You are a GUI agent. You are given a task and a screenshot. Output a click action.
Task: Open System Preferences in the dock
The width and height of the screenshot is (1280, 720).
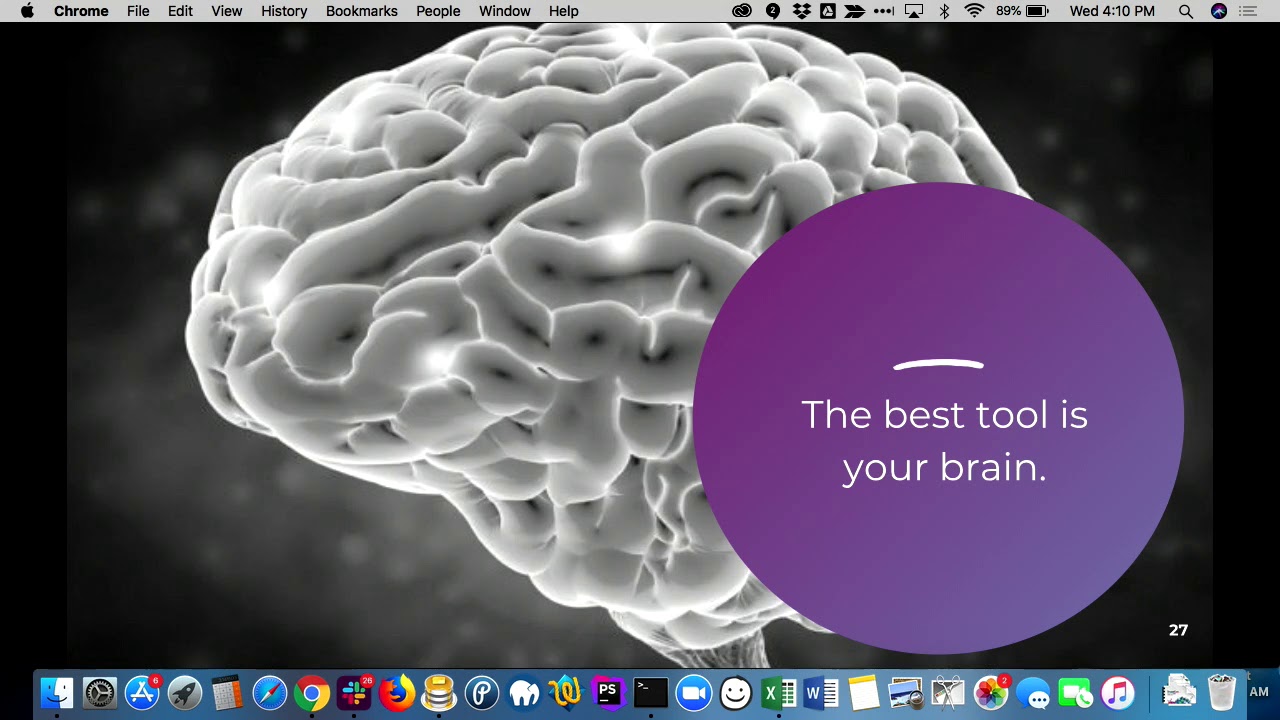click(100, 692)
